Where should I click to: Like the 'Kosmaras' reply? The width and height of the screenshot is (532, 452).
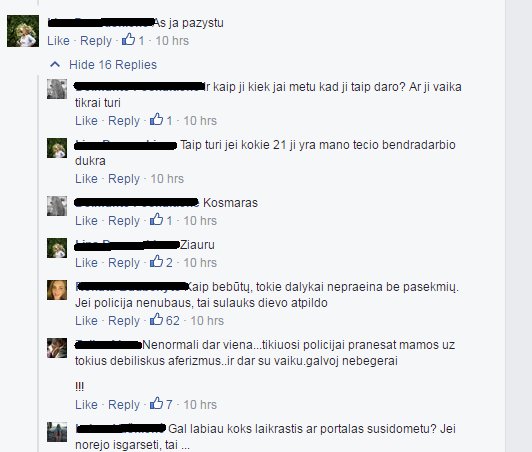(x=86, y=221)
